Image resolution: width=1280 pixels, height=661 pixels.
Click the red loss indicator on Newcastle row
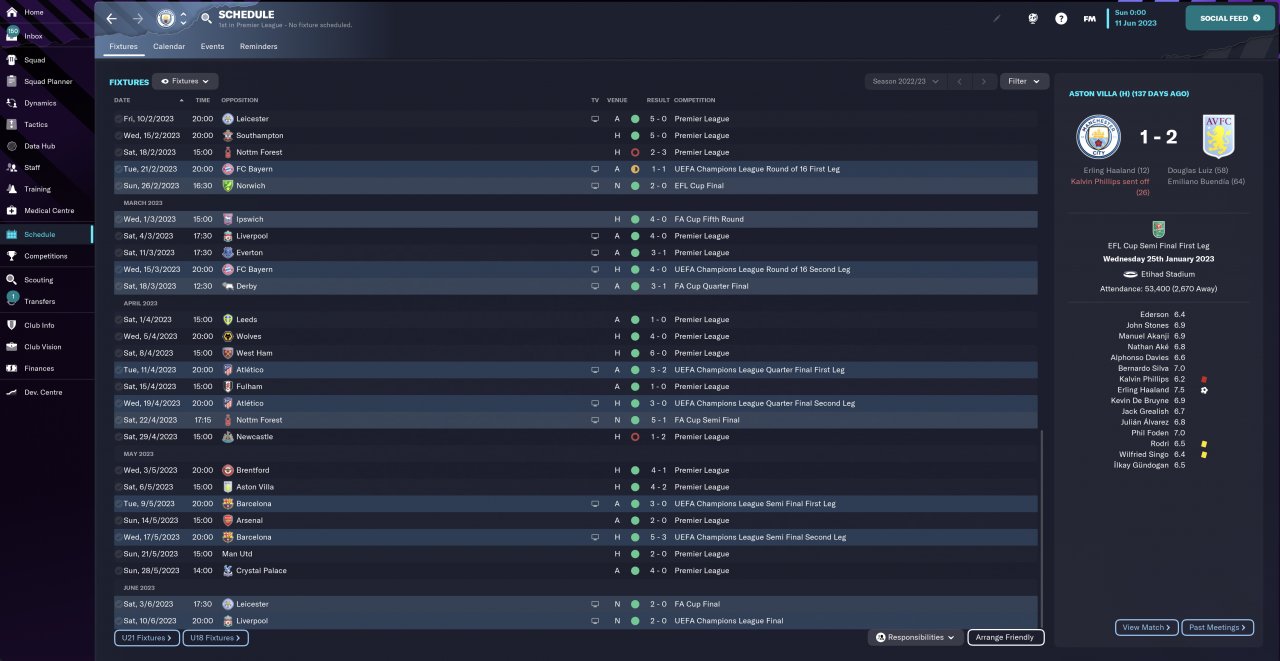pyautogui.click(x=635, y=437)
